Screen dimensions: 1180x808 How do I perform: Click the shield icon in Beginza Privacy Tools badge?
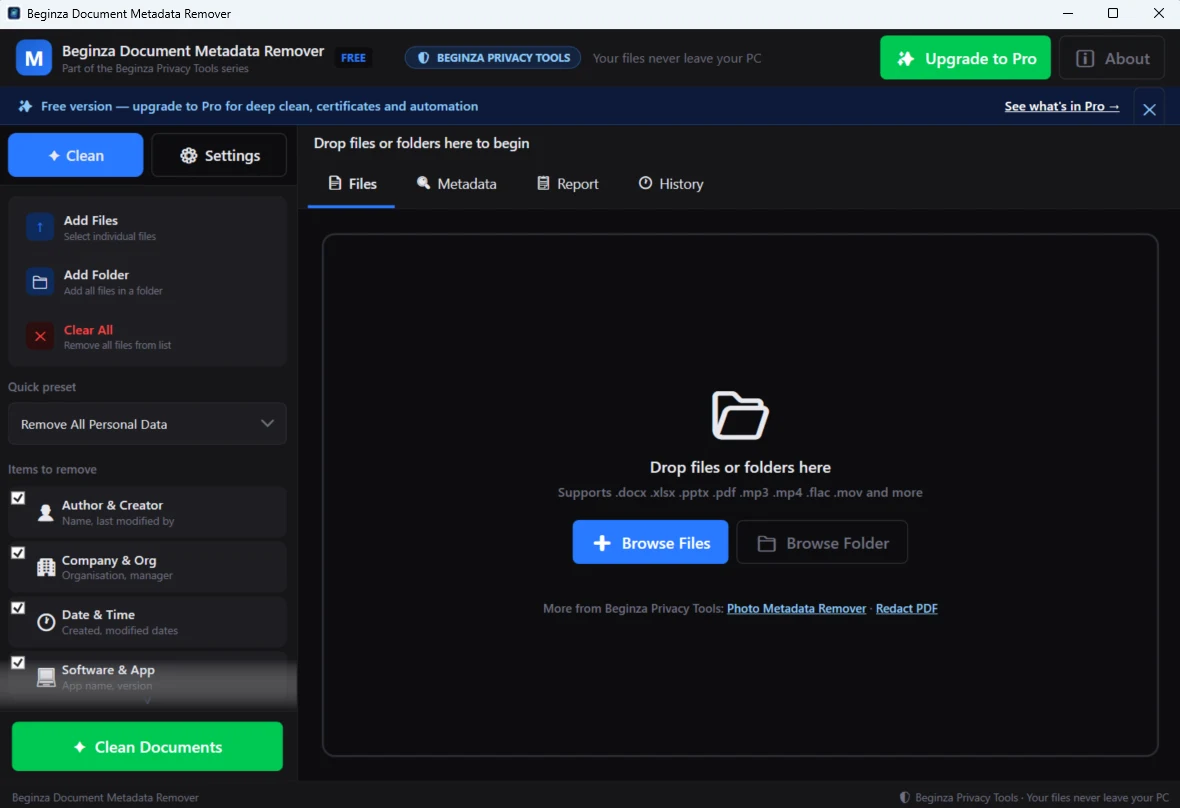tap(424, 58)
